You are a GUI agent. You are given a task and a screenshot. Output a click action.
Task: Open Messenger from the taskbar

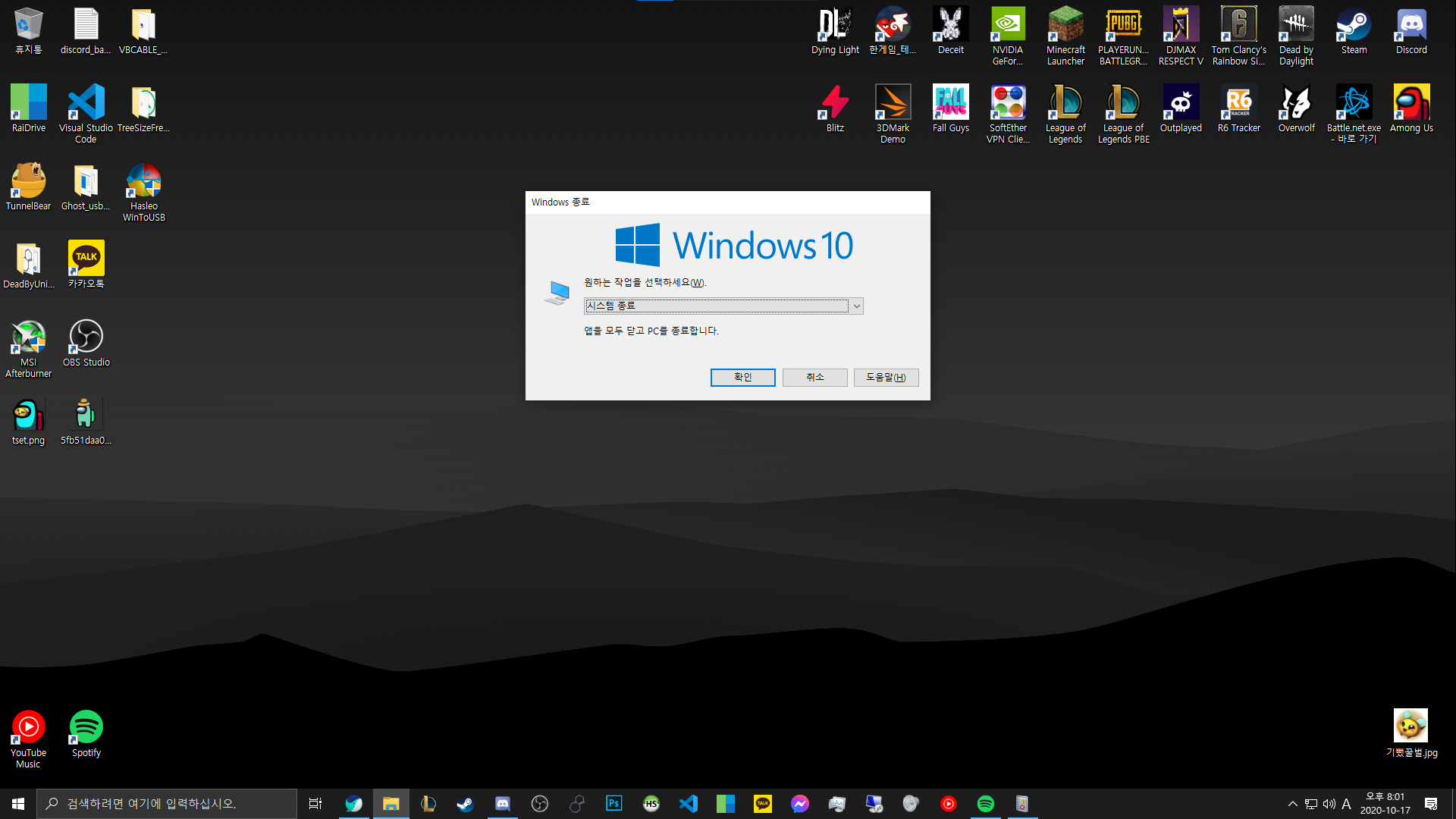tap(799, 804)
